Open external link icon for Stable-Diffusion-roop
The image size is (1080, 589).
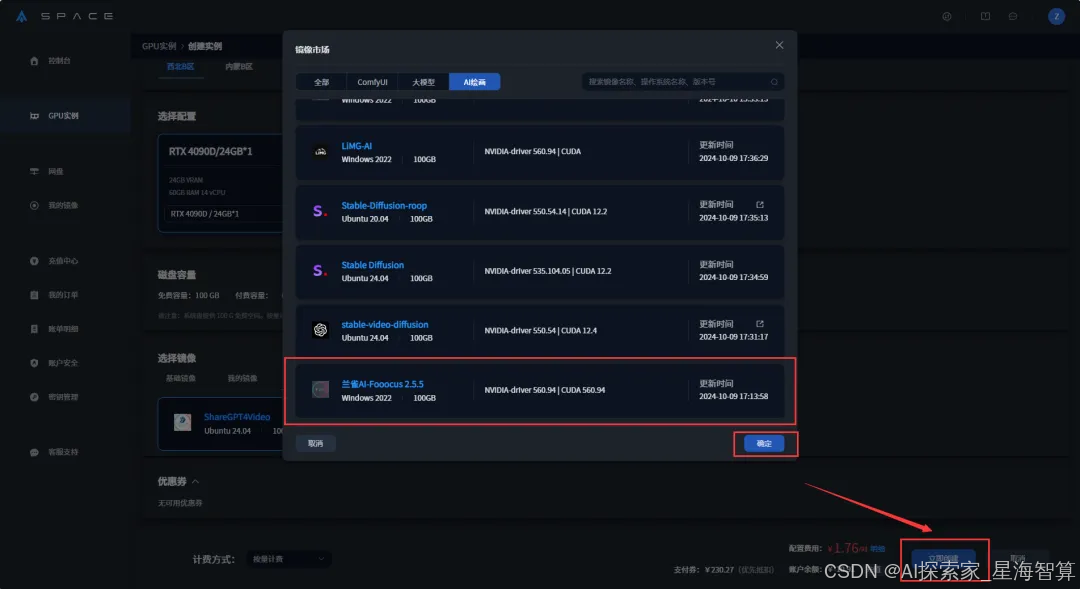pos(760,205)
